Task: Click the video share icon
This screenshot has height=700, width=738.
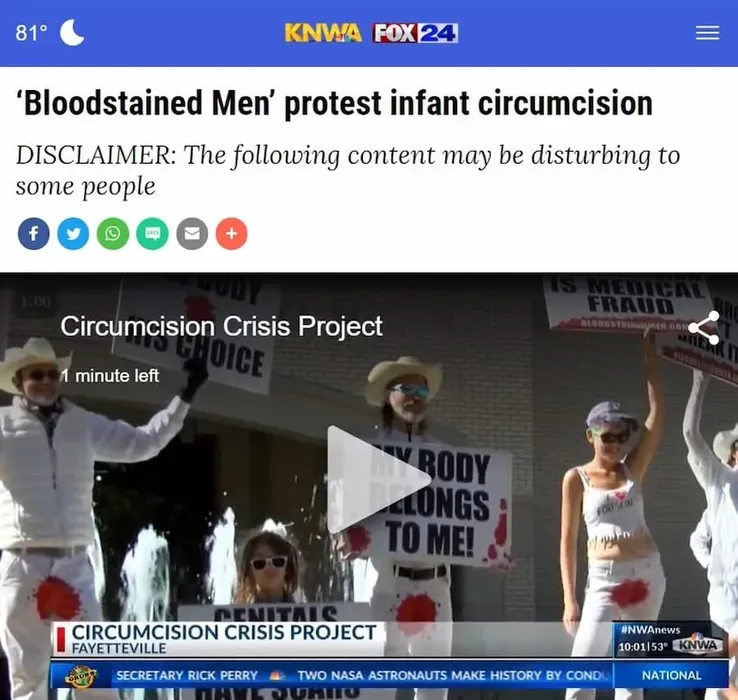Action: click(x=704, y=328)
